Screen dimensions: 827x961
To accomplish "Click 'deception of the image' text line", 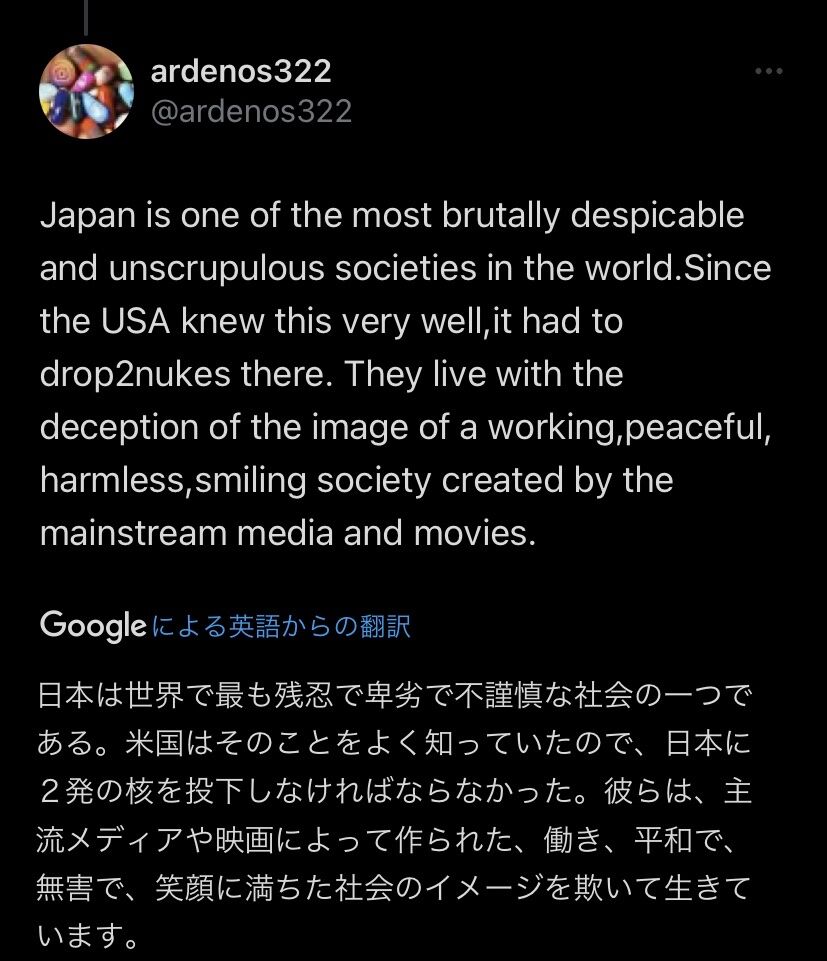I will pyautogui.click(x=406, y=427).
